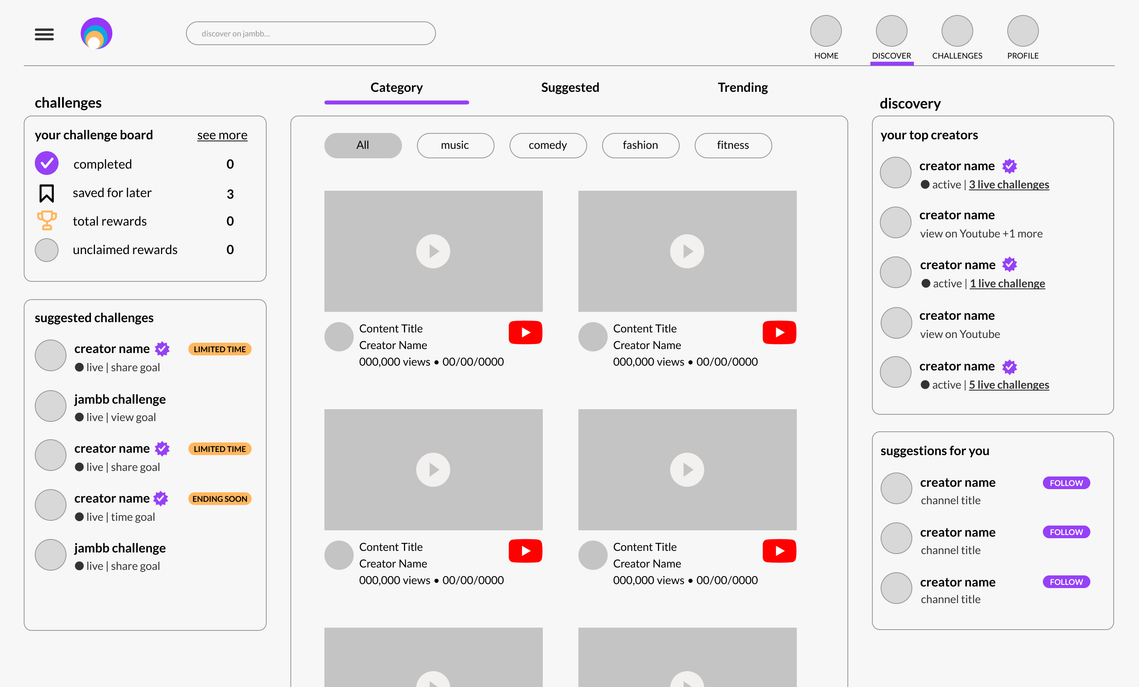
Task: Open the '3 live challenges' link
Action: pyautogui.click(x=1009, y=184)
